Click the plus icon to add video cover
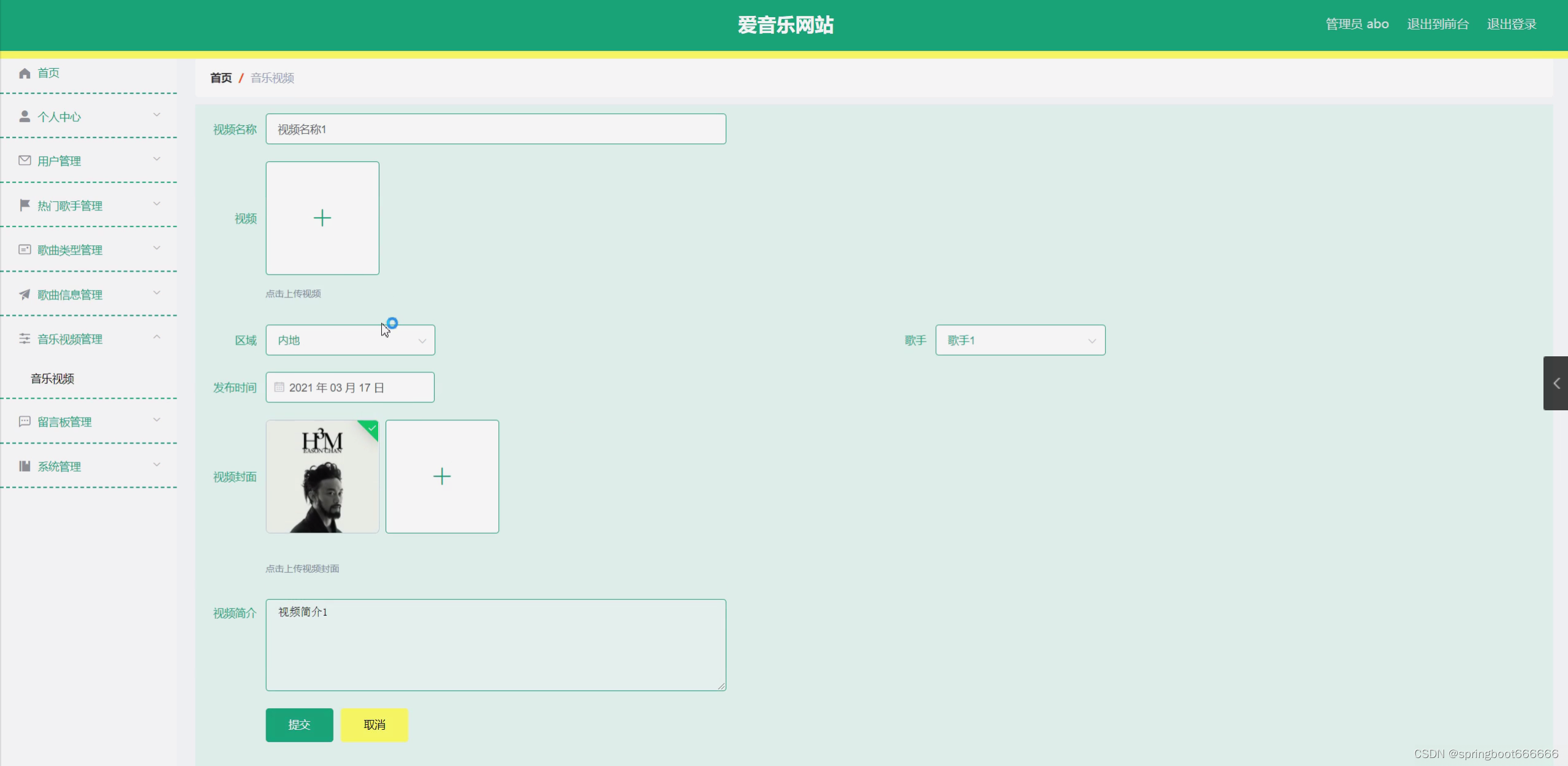Screen dimensions: 1568x766 441,477
